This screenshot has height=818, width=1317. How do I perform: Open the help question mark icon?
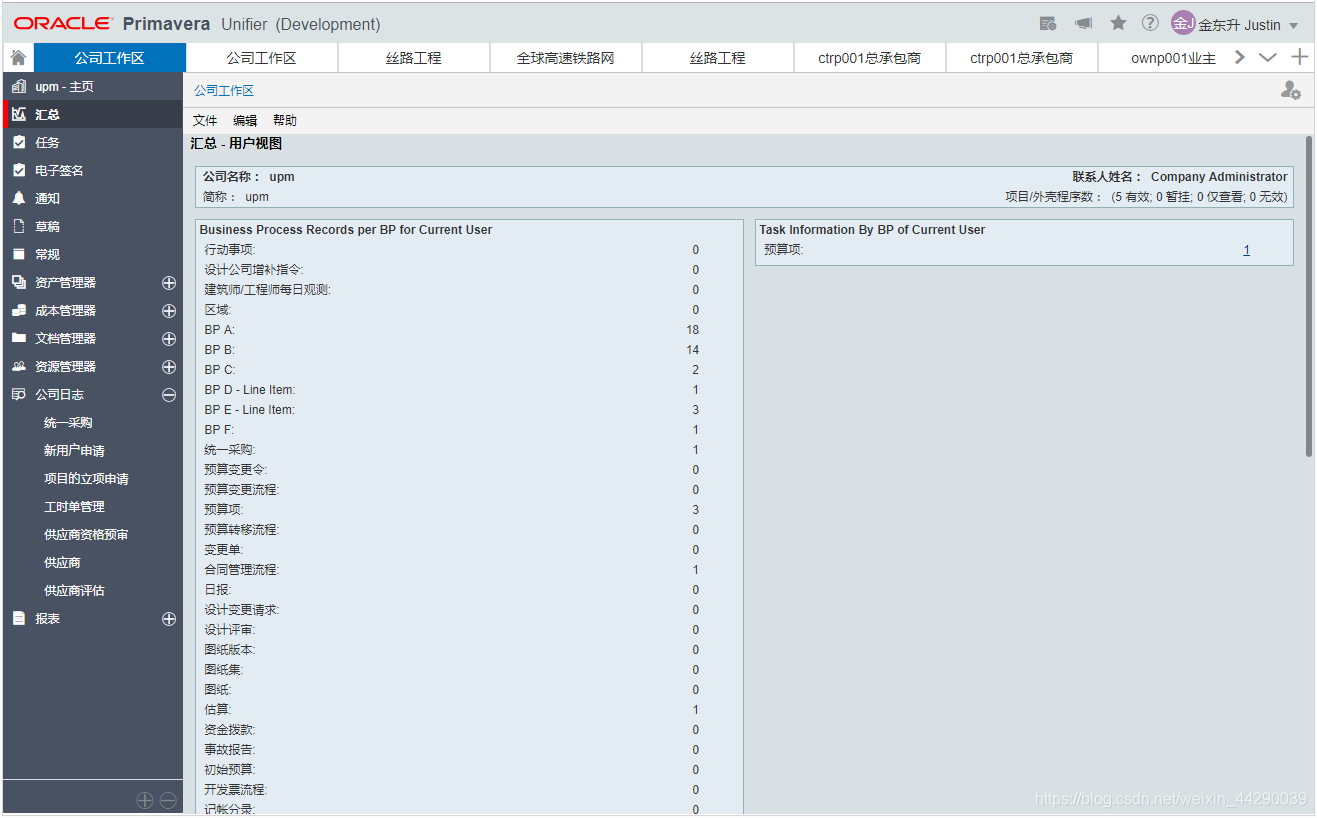click(x=1150, y=23)
